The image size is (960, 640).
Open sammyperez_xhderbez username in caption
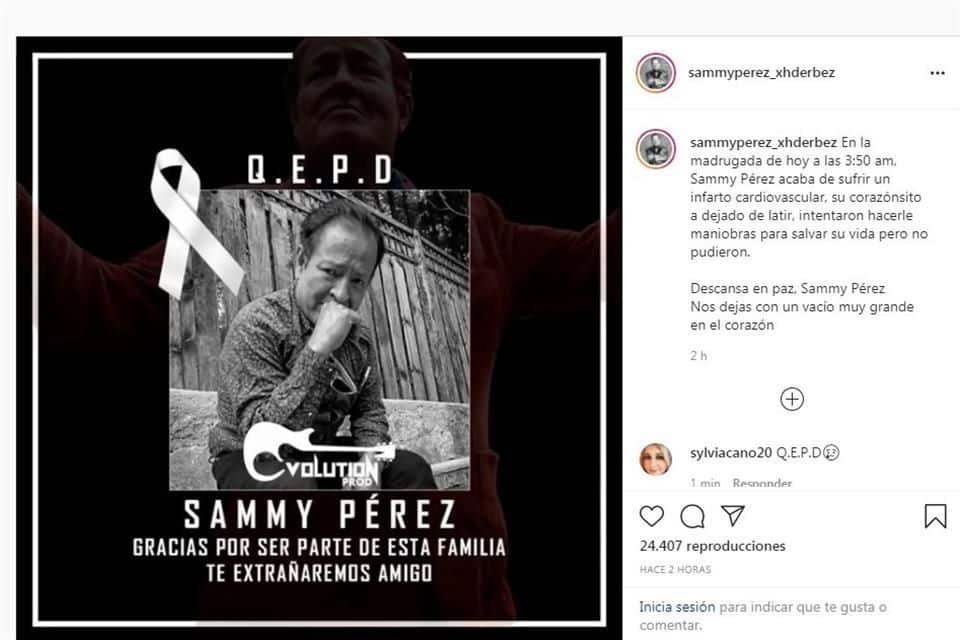click(763, 142)
